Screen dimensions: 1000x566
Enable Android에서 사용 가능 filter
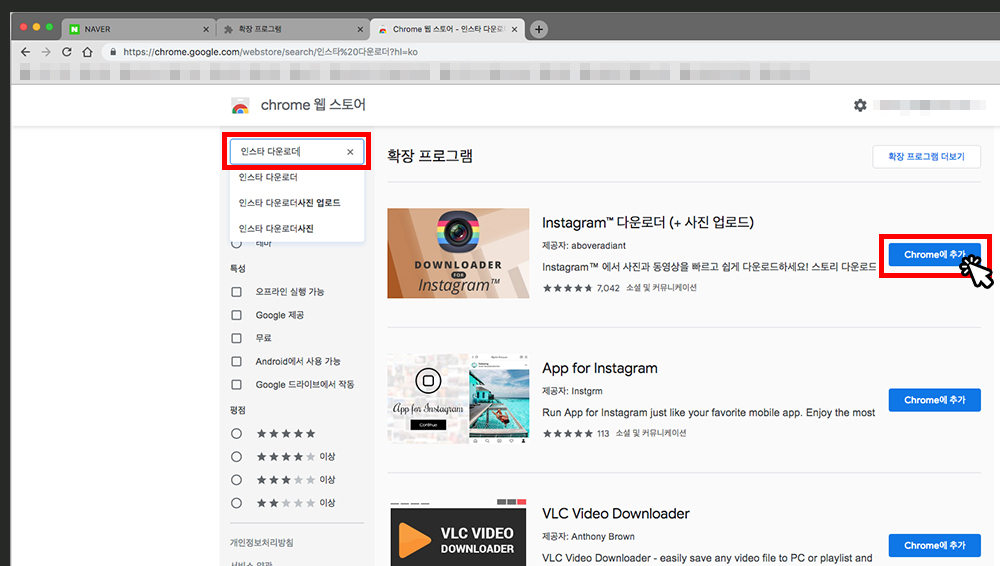(x=237, y=361)
